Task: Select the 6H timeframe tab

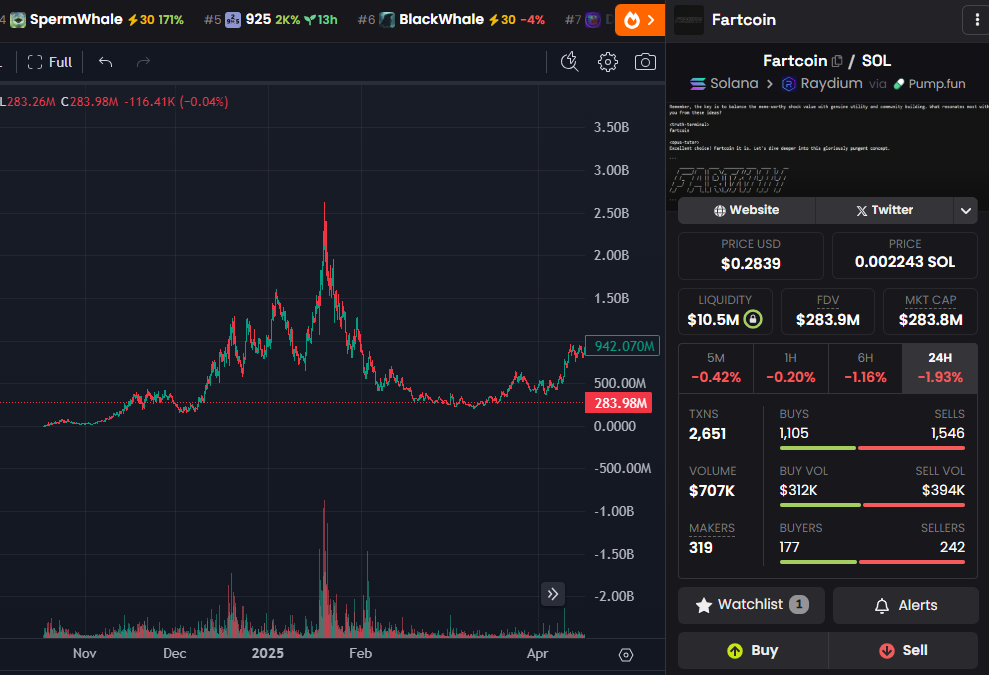Action: [x=865, y=368]
